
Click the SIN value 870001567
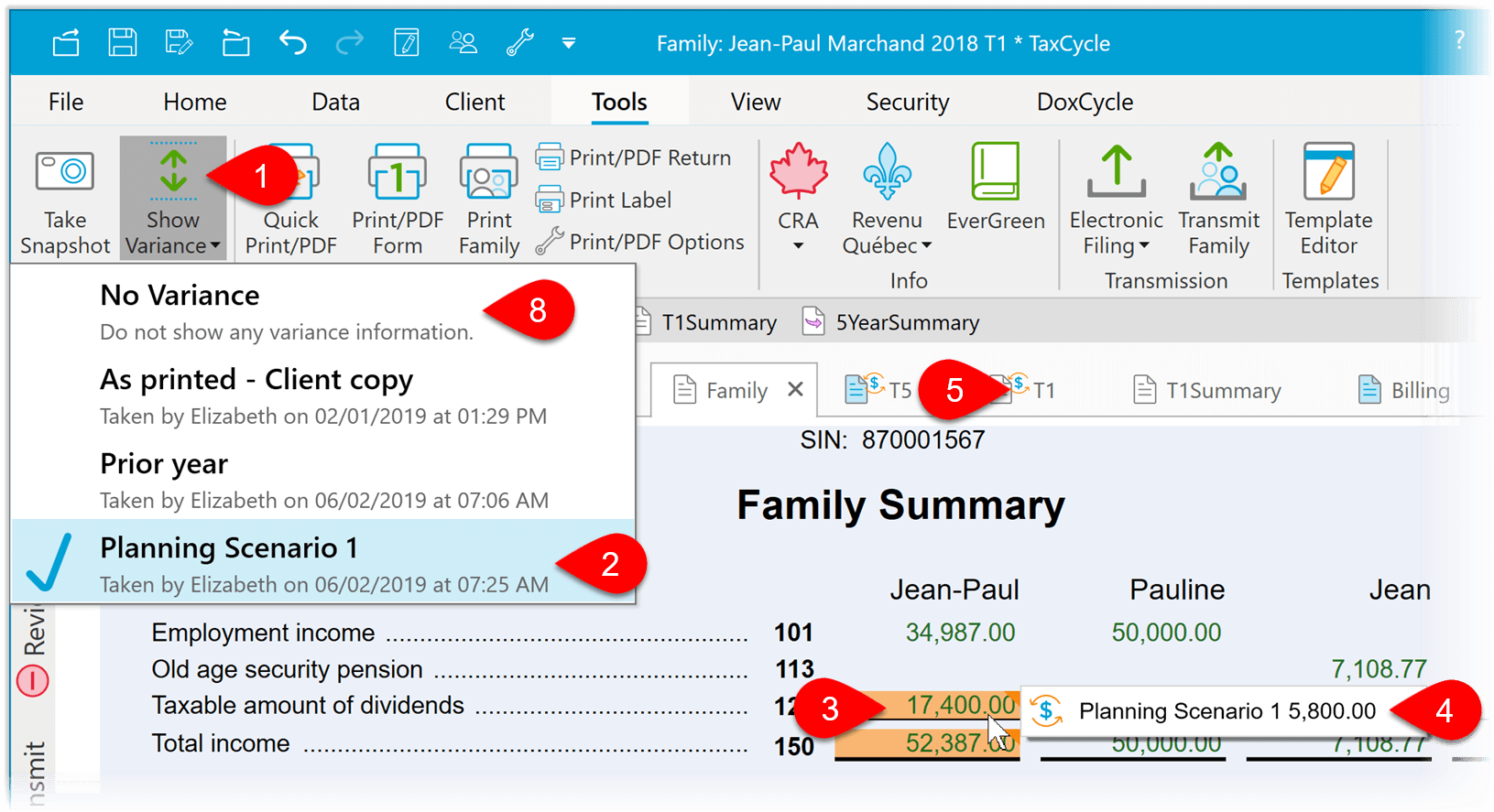coord(922,439)
